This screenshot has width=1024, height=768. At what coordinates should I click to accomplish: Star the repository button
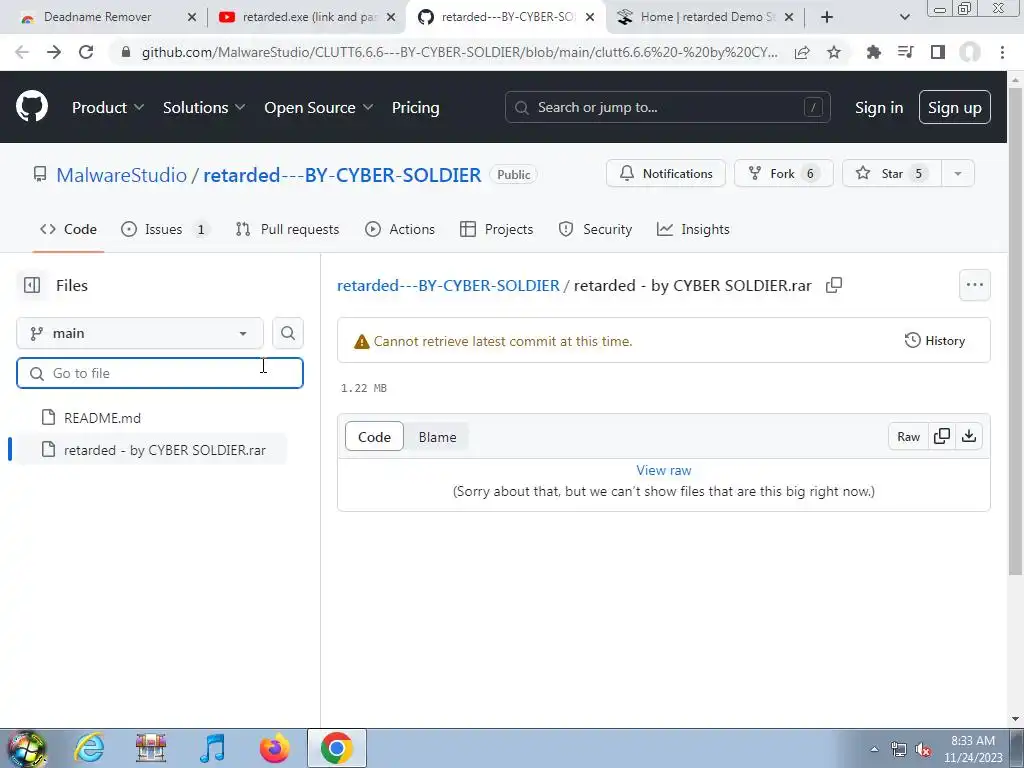click(891, 173)
